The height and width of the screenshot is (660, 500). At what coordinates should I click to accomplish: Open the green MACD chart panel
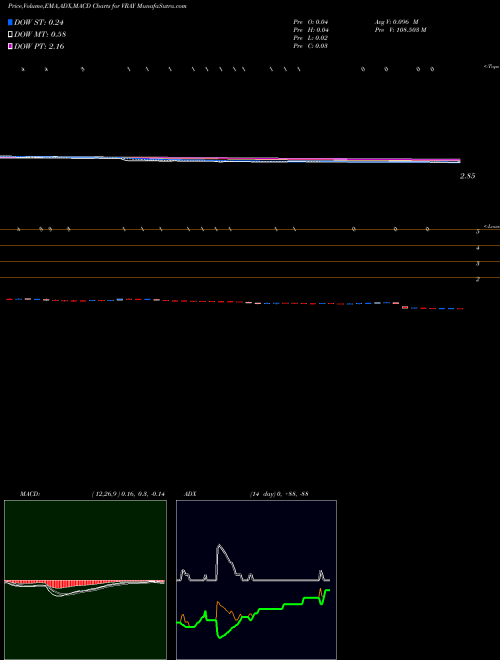click(85, 580)
